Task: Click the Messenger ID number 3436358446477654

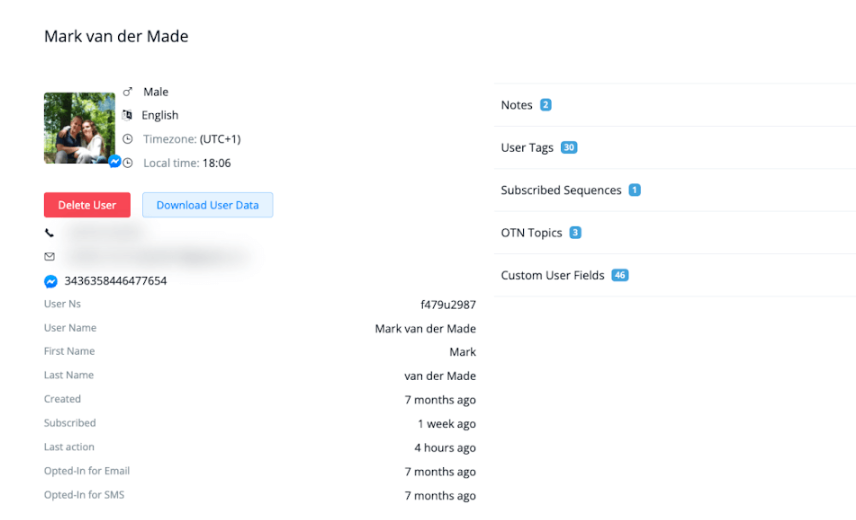Action: click(115, 281)
